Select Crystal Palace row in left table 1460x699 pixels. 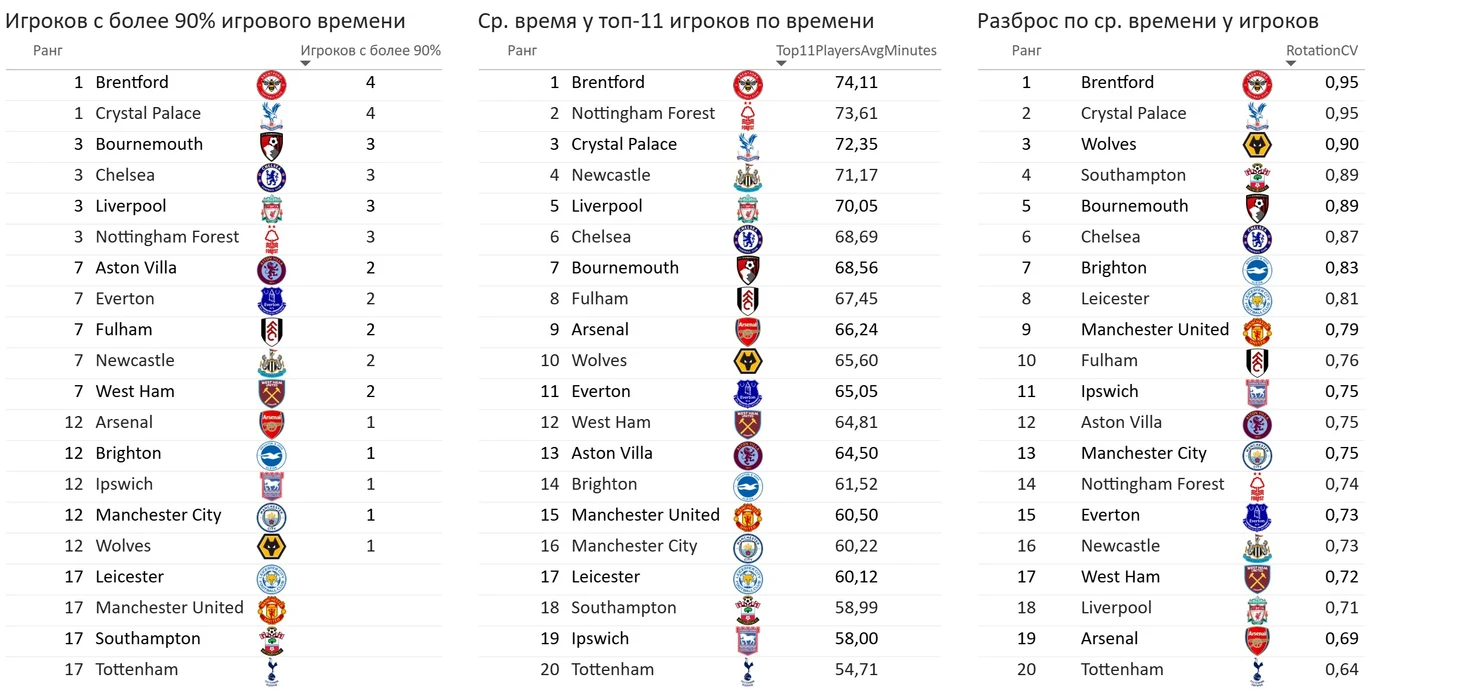tap(224, 114)
